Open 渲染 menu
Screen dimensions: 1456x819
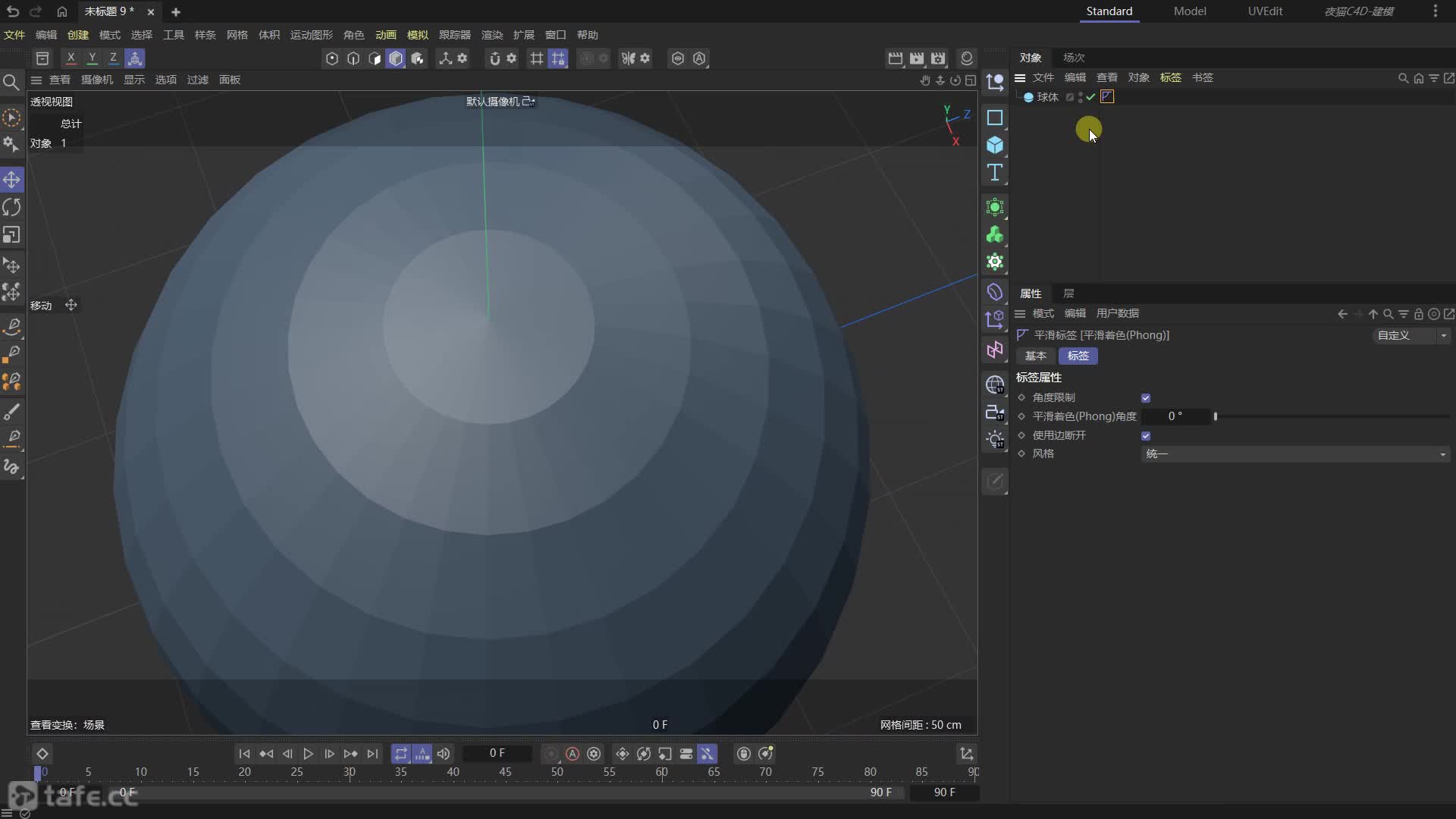[x=492, y=35]
